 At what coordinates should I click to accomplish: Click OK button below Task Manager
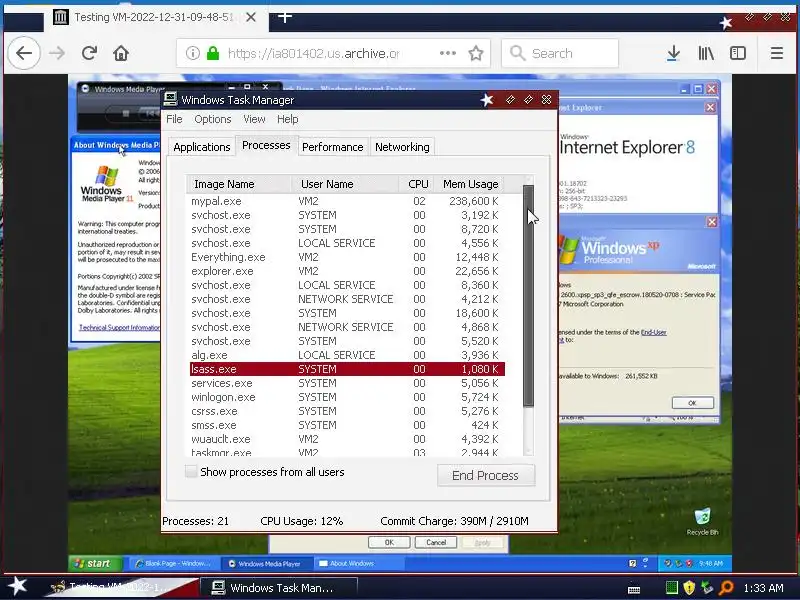click(389, 542)
